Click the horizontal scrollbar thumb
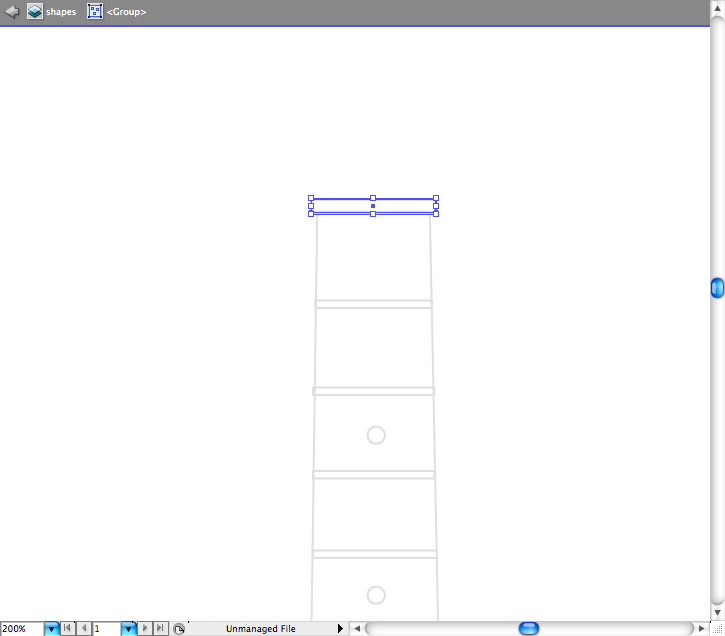The height and width of the screenshot is (636, 725). click(529, 628)
